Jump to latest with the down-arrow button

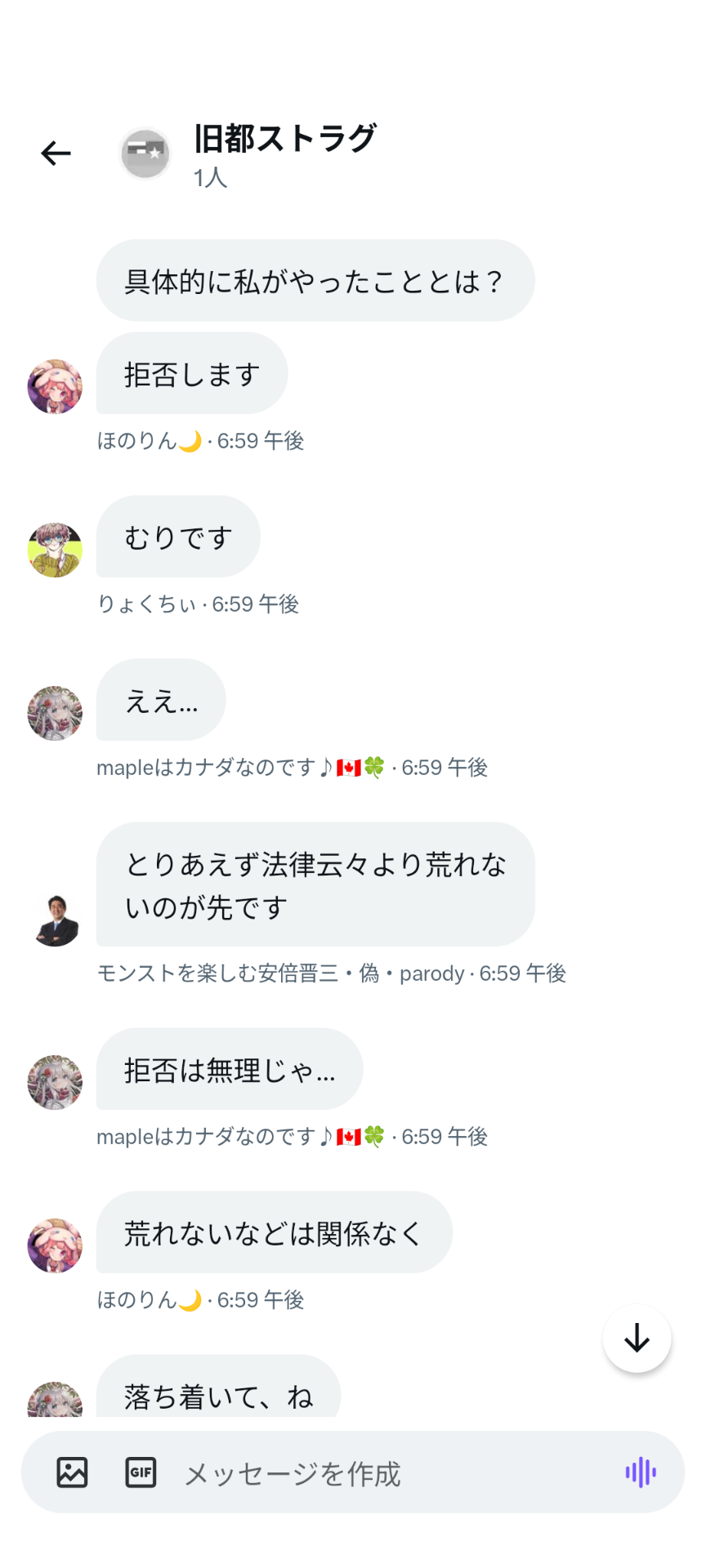(x=637, y=1339)
